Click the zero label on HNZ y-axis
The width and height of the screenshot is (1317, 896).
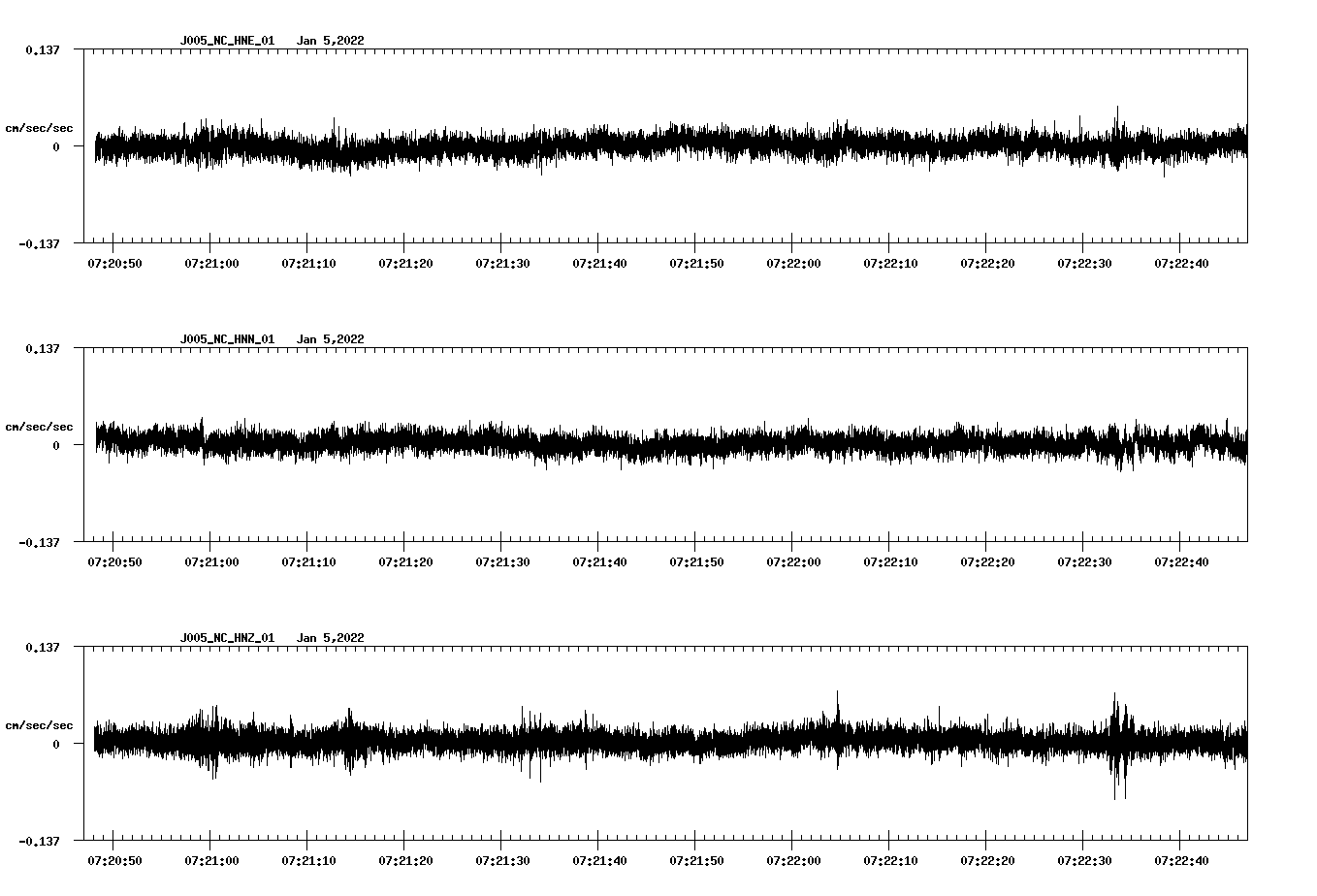pos(56,745)
